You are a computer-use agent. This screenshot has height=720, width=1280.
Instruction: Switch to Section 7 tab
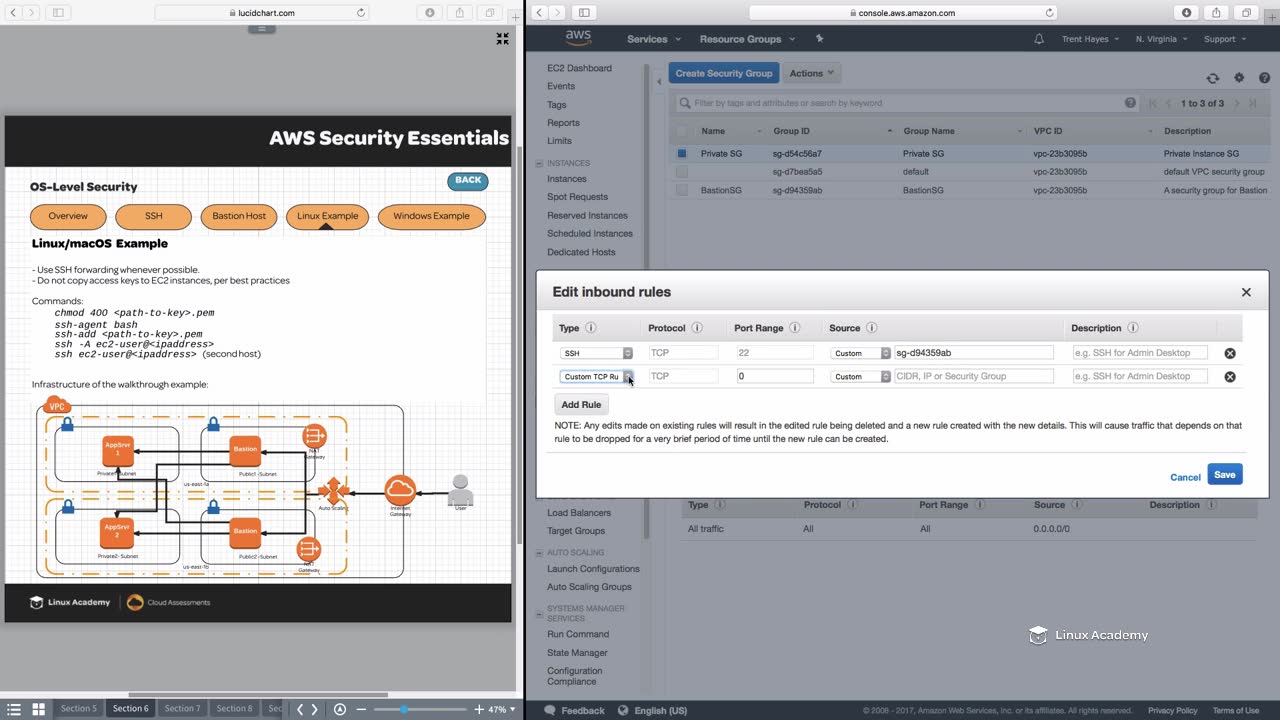(x=182, y=709)
